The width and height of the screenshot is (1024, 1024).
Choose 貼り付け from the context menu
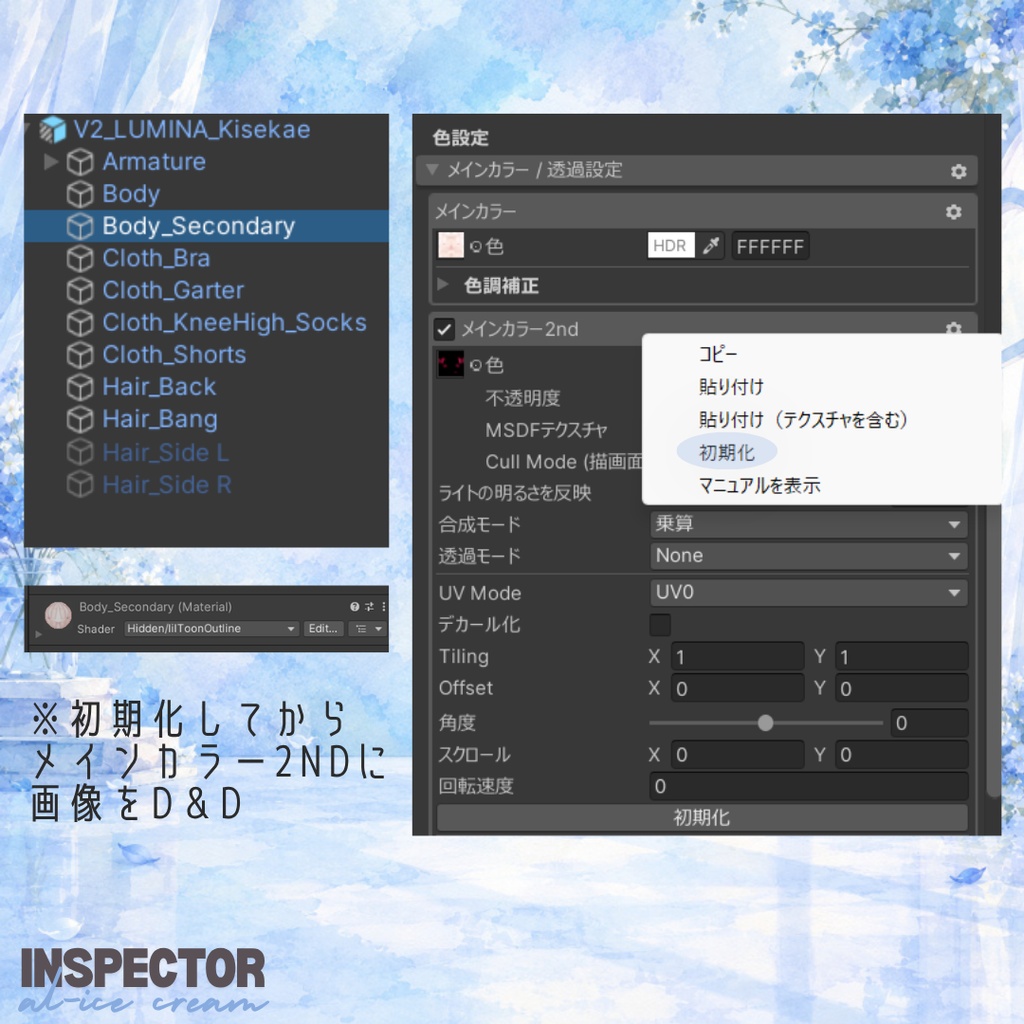(x=731, y=387)
